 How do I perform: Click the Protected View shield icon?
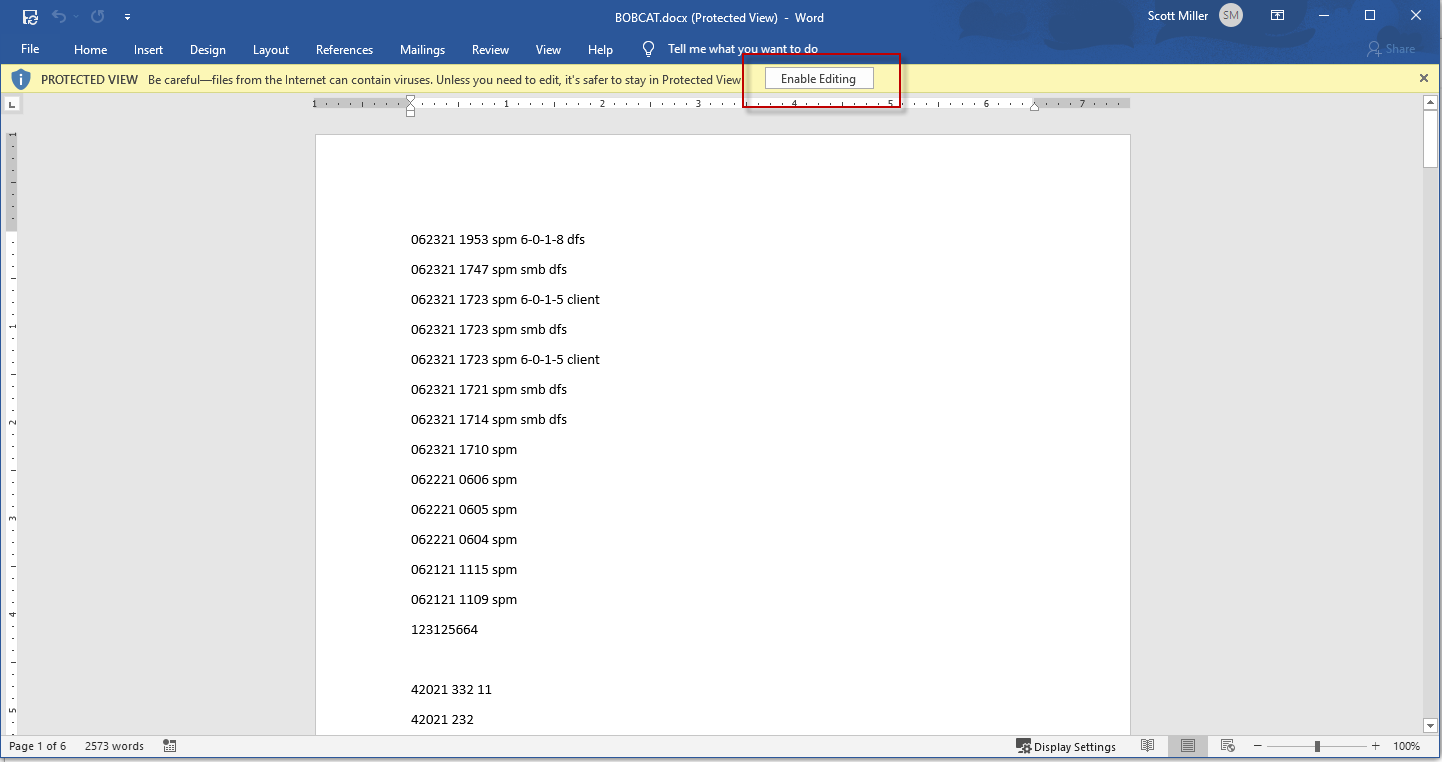(x=21, y=79)
